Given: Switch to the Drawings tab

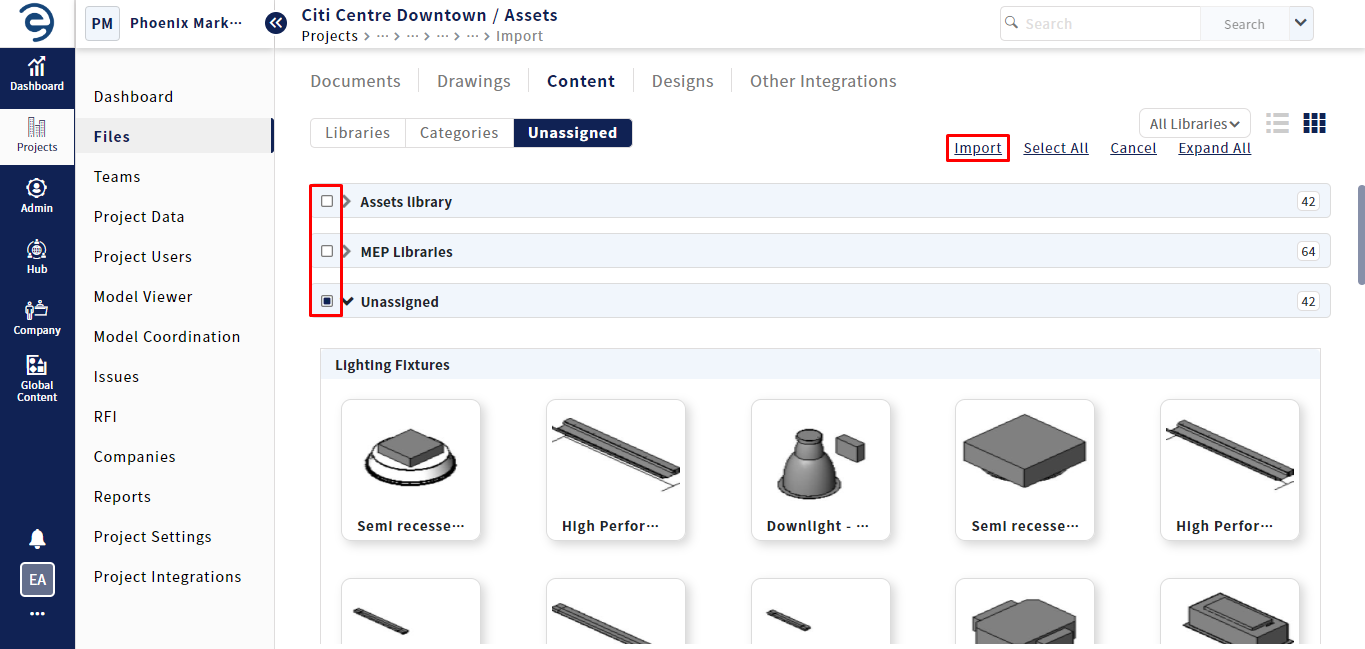Looking at the screenshot, I should [474, 81].
